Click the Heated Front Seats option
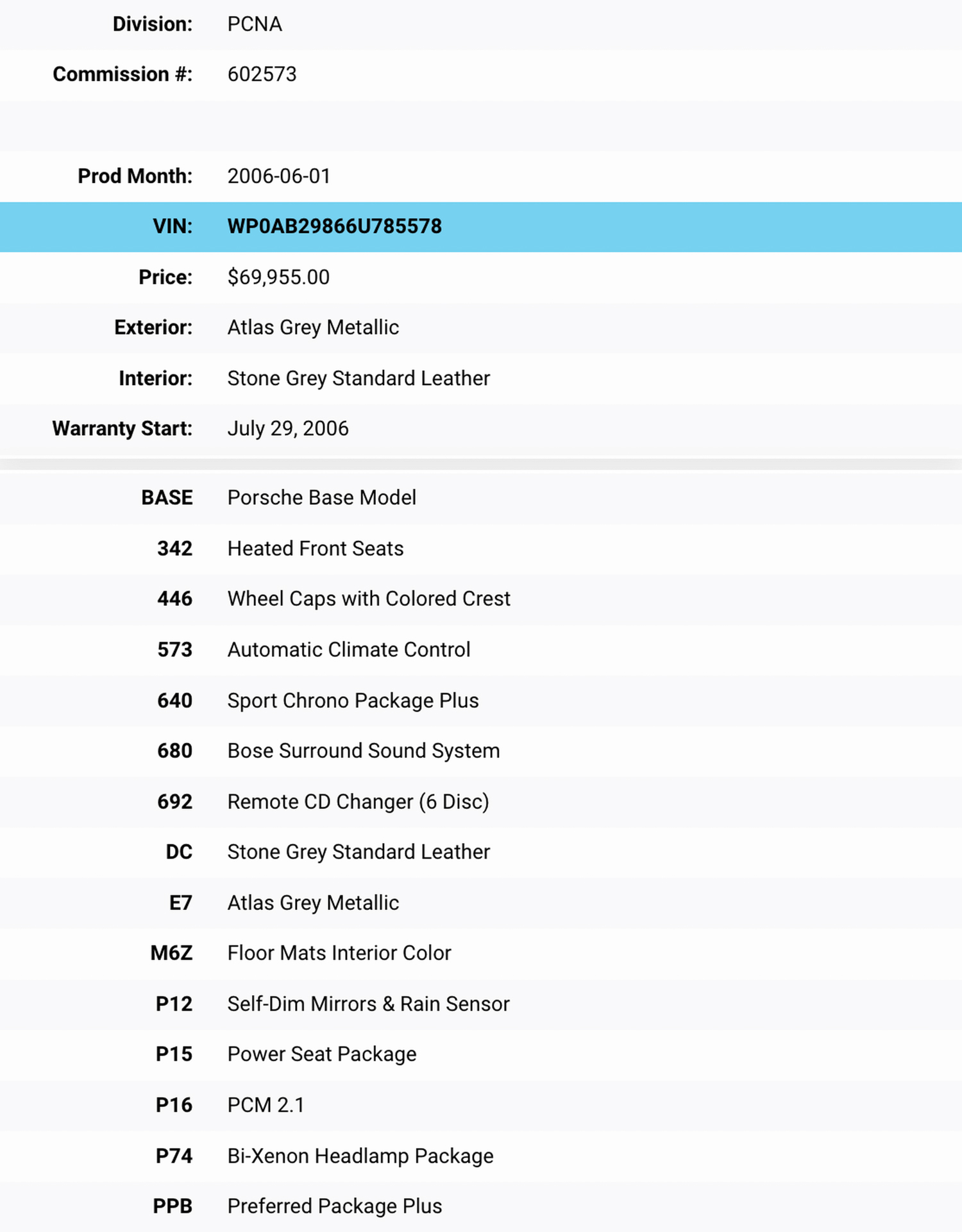This screenshot has width=962, height=1232. click(x=316, y=549)
